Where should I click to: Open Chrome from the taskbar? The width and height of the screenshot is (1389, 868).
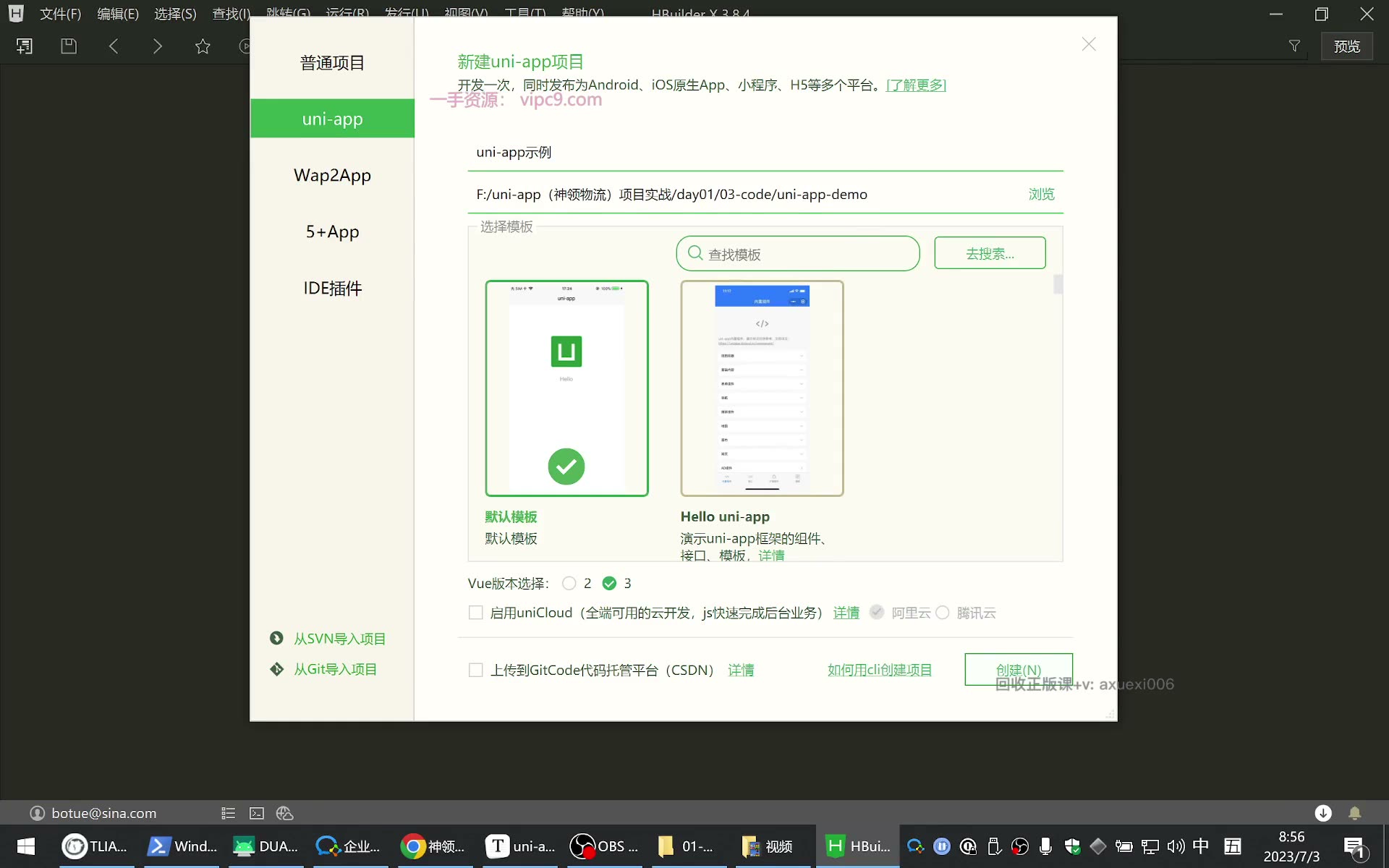[434, 846]
